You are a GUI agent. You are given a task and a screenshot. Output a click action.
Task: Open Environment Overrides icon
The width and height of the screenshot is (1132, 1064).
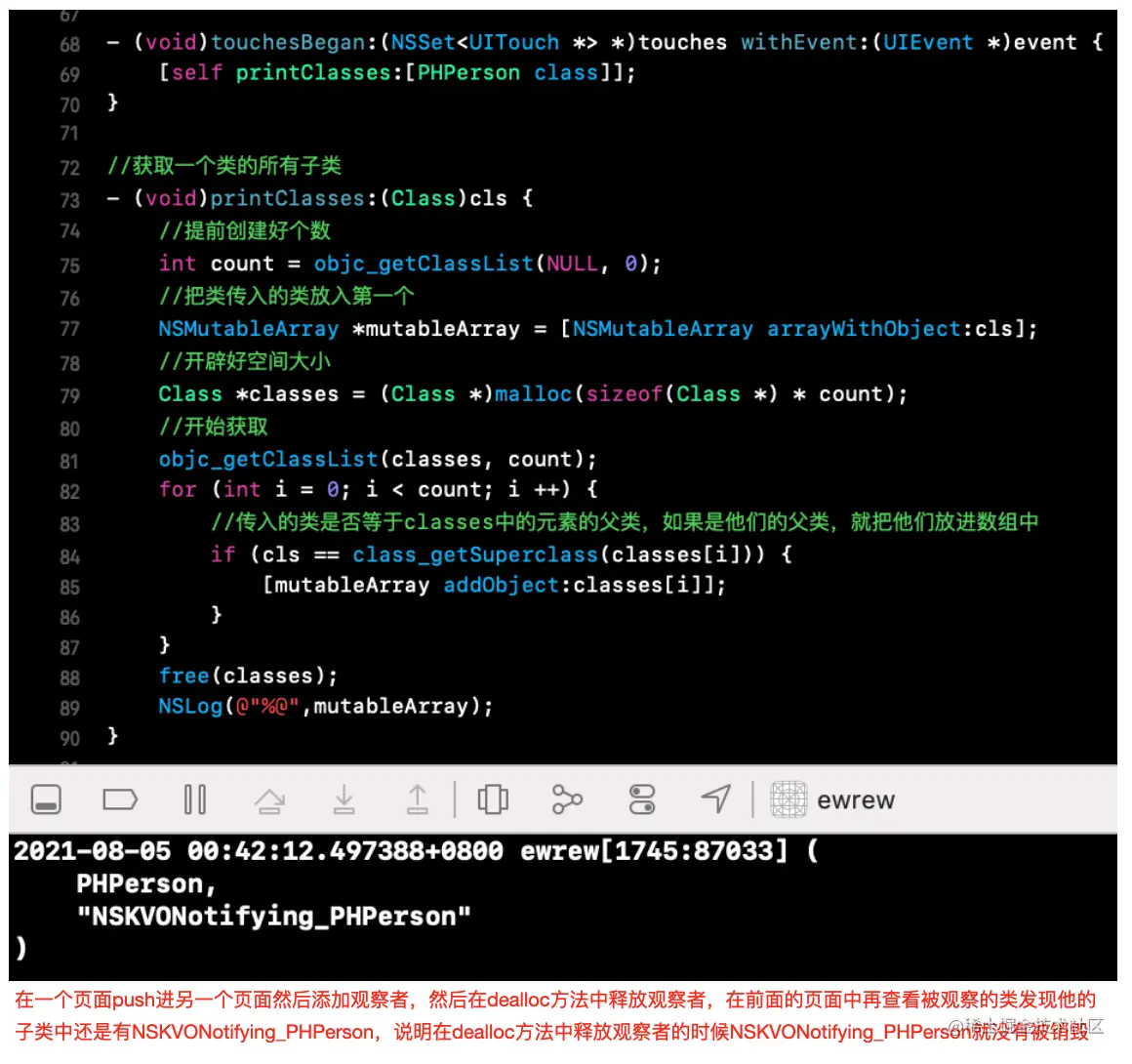(642, 799)
